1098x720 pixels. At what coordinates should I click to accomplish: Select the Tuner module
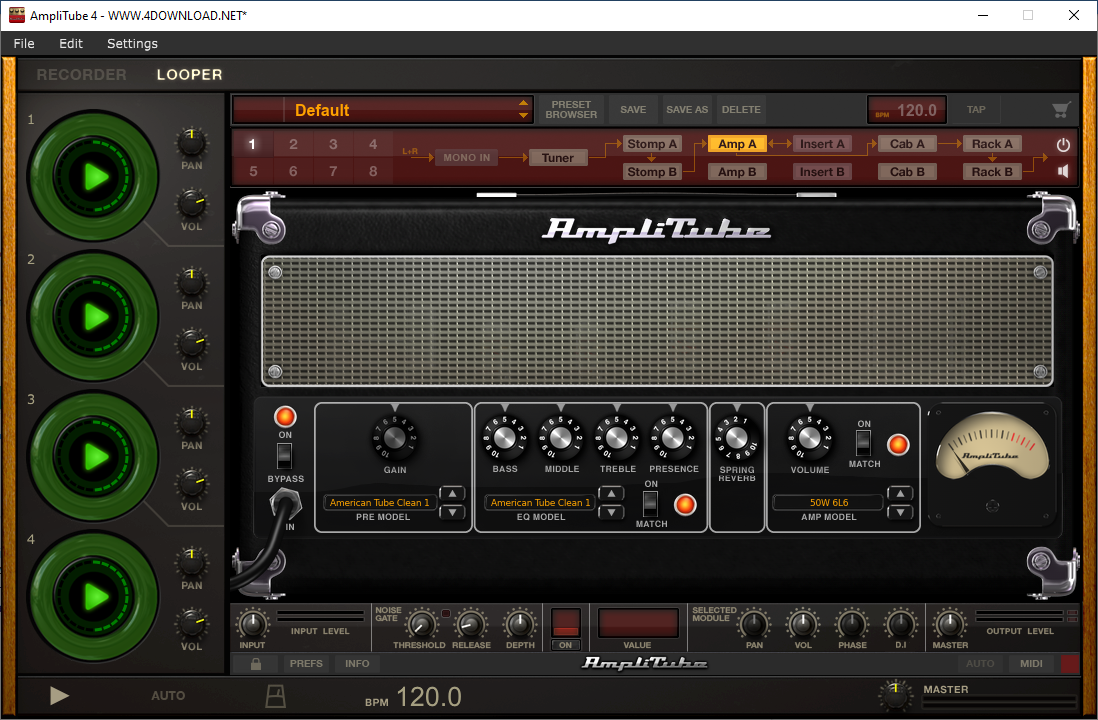tap(557, 158)
